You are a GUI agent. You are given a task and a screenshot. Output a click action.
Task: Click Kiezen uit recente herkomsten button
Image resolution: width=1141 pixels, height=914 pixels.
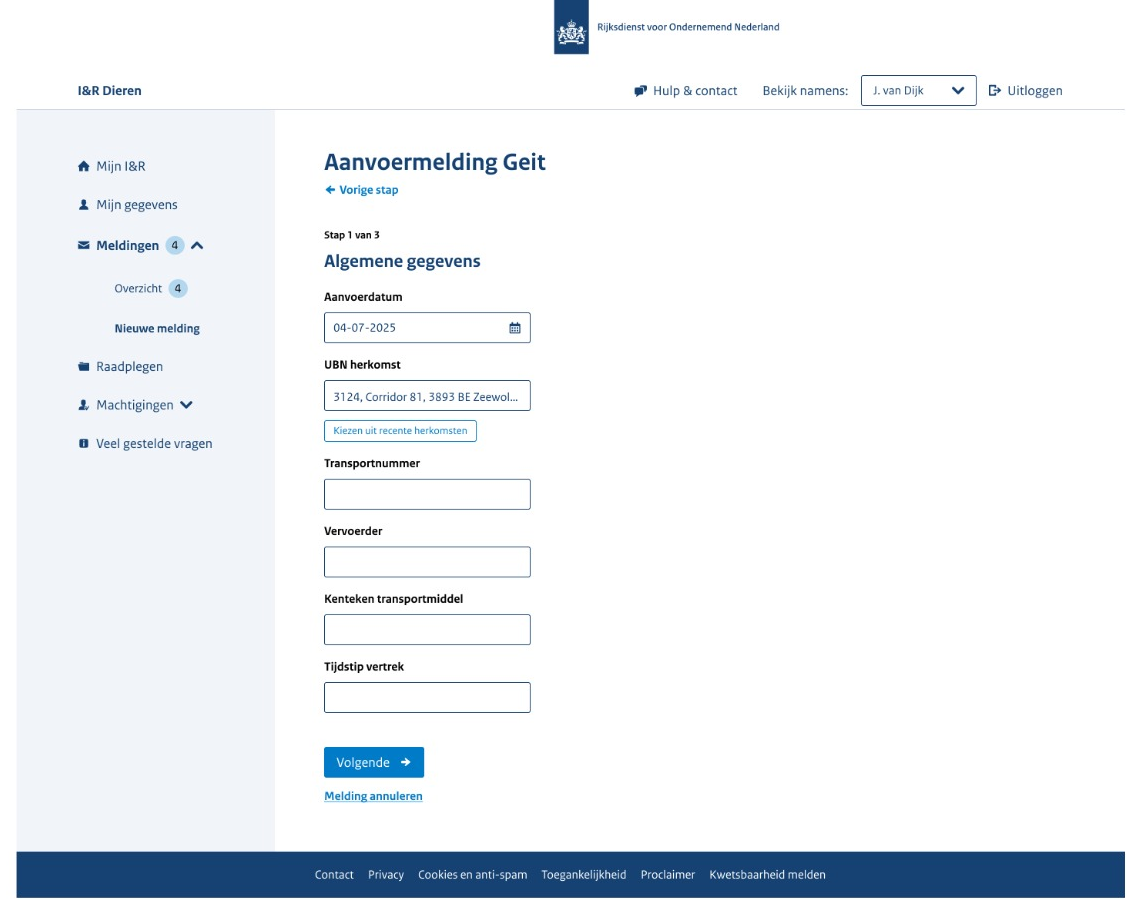(x=400, y=431)
